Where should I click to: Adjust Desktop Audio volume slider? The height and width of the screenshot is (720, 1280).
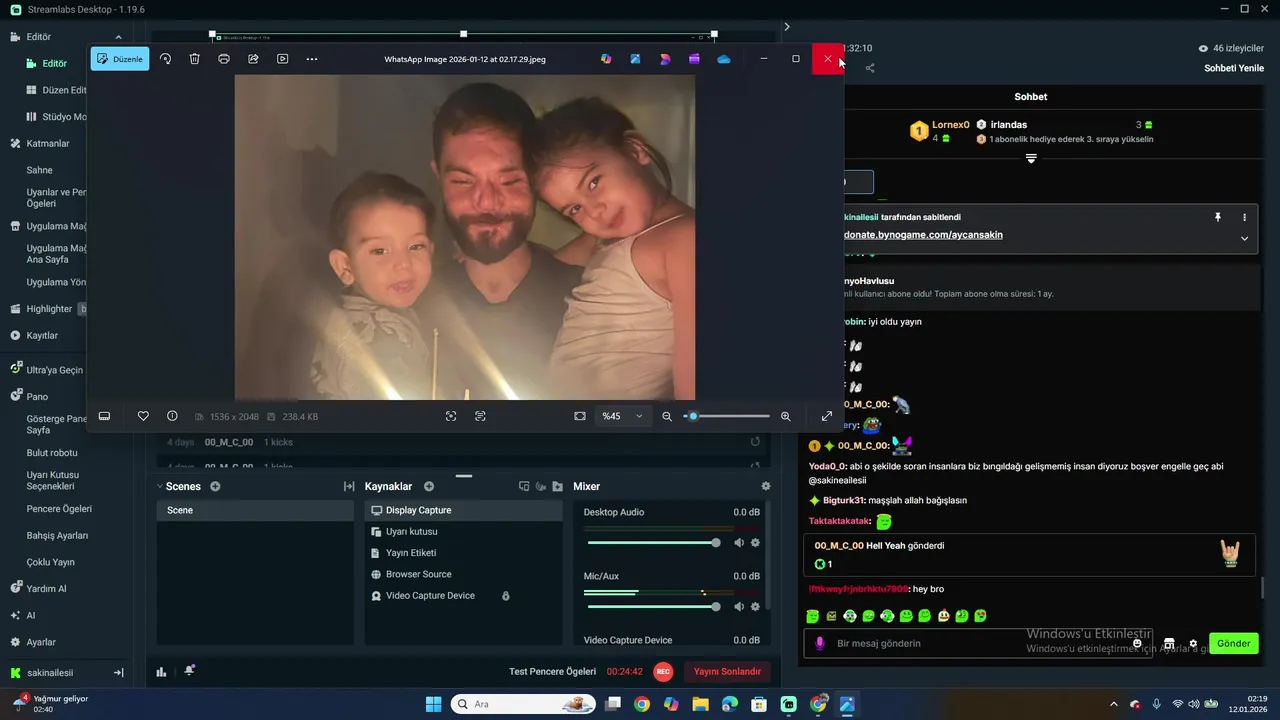[652, 542]
